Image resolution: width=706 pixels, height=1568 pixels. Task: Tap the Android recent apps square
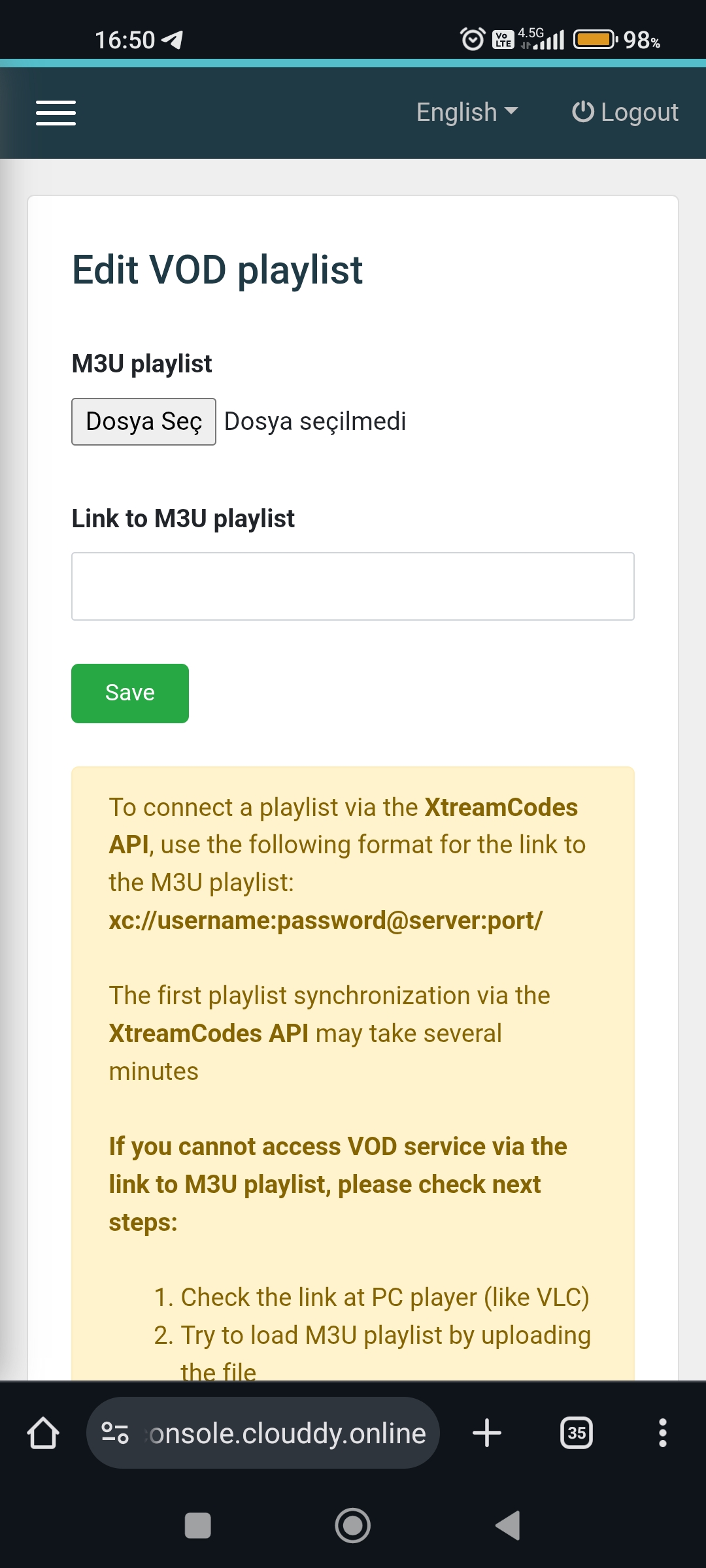197,1526
